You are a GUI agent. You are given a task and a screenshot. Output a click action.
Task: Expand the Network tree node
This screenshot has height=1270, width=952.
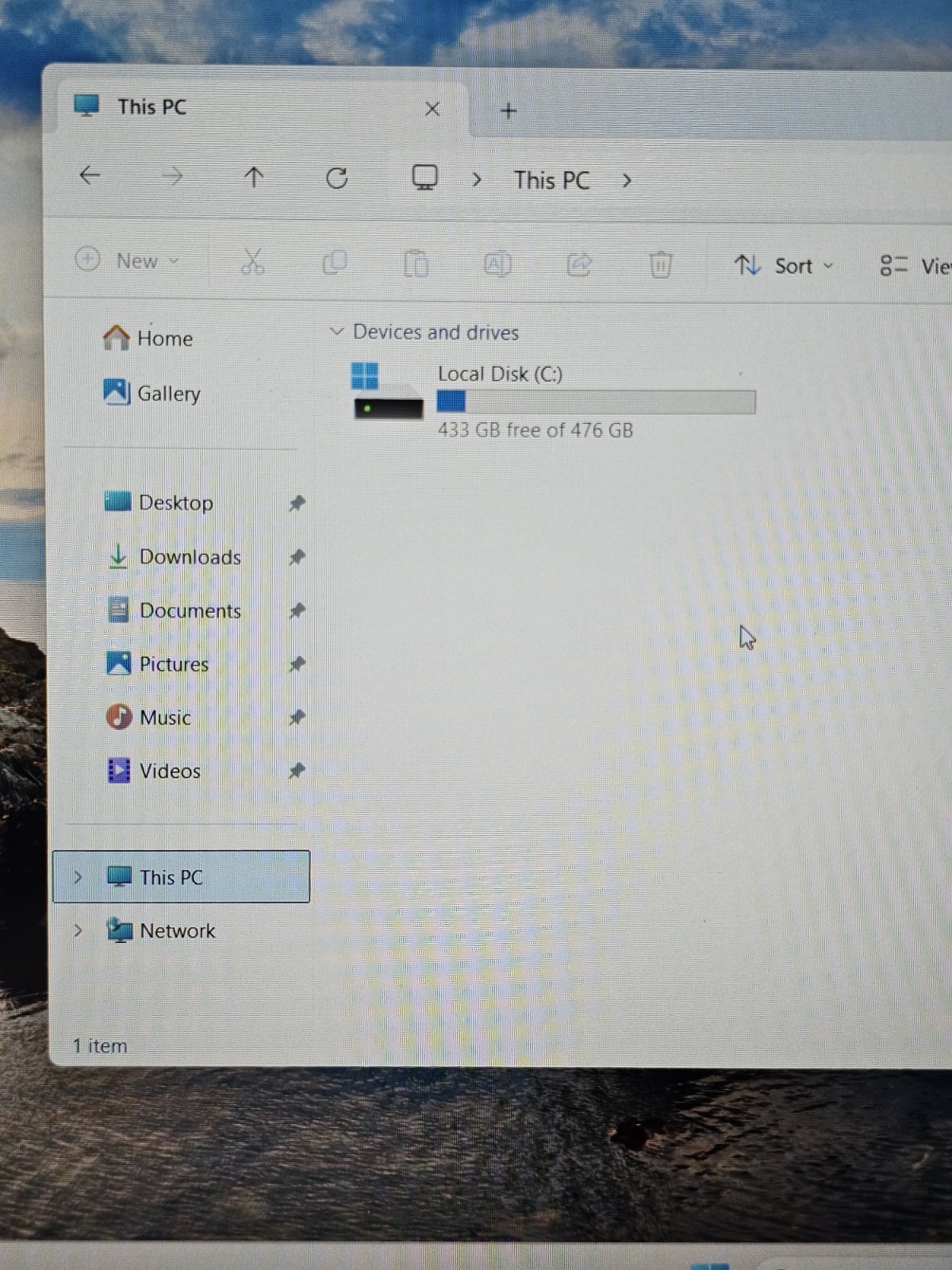(x=78, y=930)
